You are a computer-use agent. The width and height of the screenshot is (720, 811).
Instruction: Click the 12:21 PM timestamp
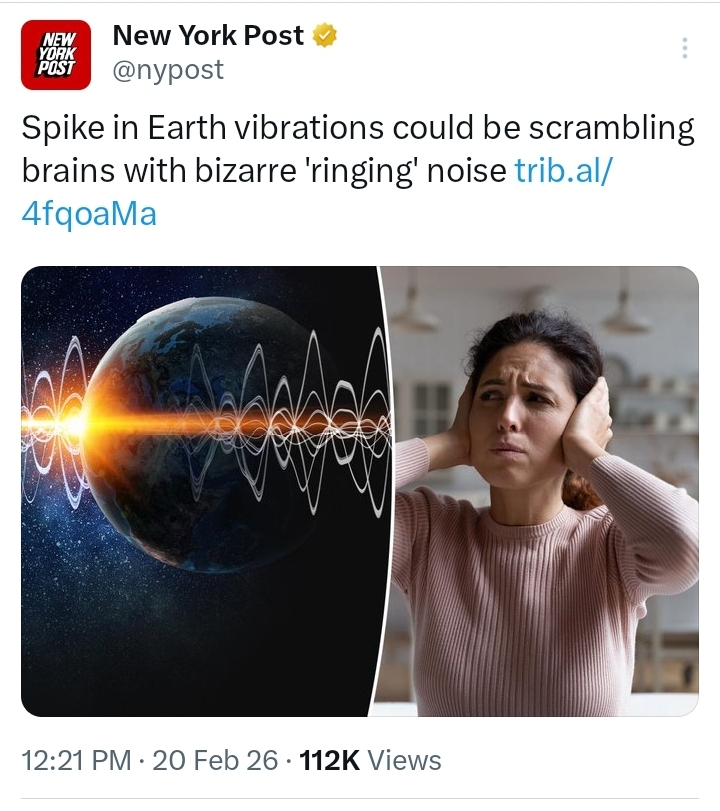pos(76,760)
